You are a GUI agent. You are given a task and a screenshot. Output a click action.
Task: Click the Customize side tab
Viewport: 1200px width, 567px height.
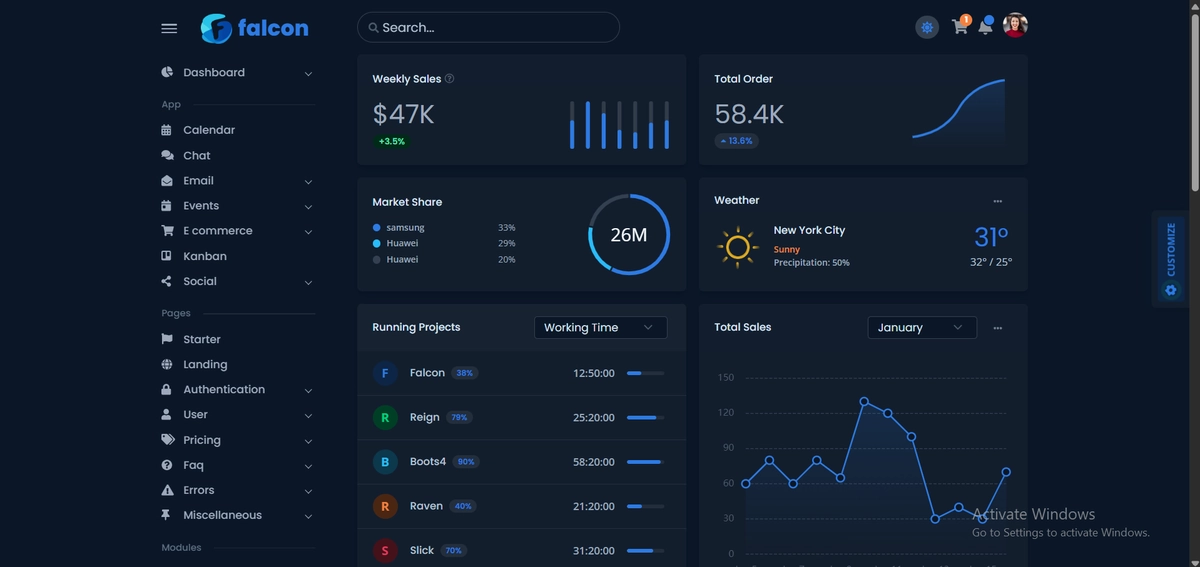click(1171, 259)
